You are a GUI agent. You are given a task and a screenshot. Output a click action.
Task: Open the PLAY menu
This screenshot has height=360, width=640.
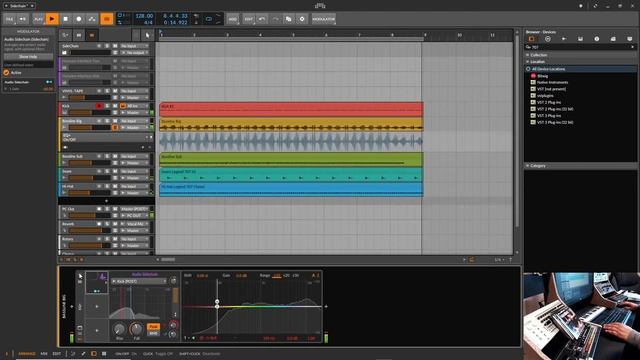point(38,19)
